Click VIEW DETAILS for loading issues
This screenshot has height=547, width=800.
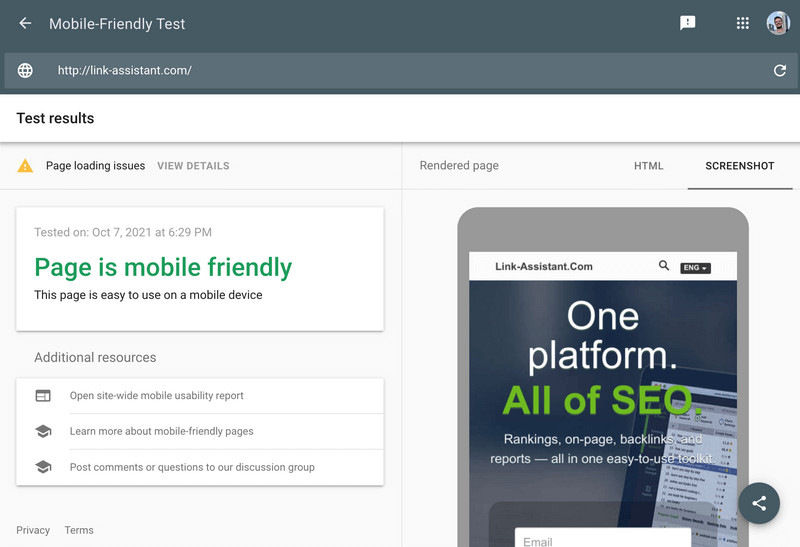point(193,166)
